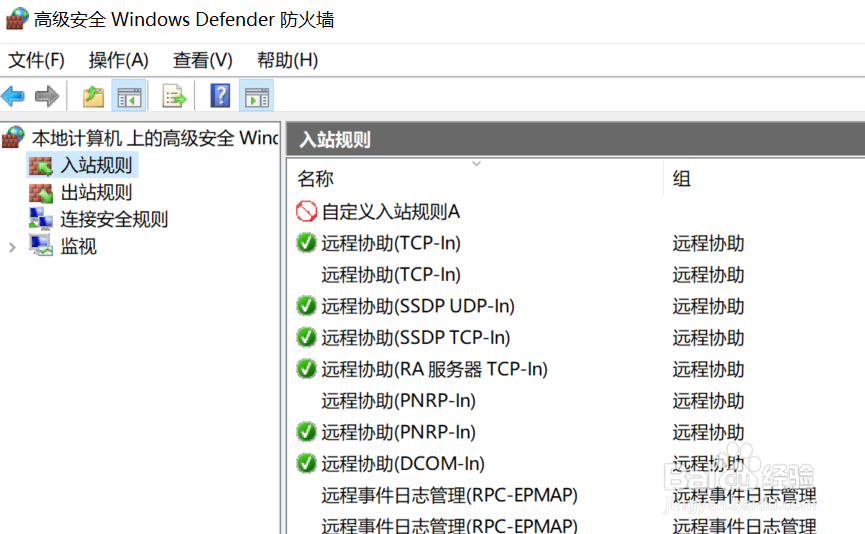This screenshot has width=865, height=534.
Task: Click 远程协助 group cell of RA 服务器 row
Action: click(708, 369)
